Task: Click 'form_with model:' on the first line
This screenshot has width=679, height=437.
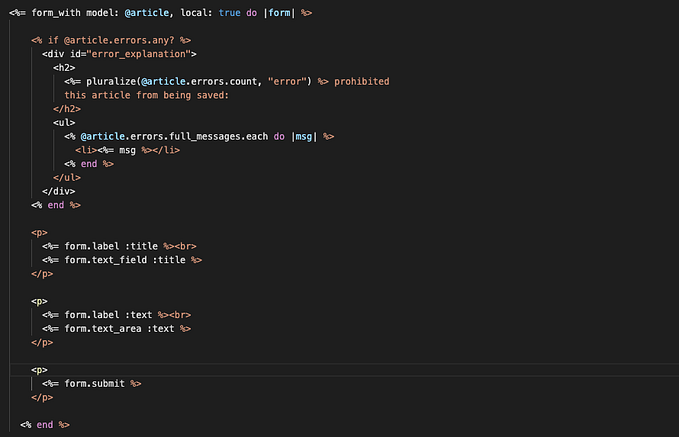Action: coord(75,13)
